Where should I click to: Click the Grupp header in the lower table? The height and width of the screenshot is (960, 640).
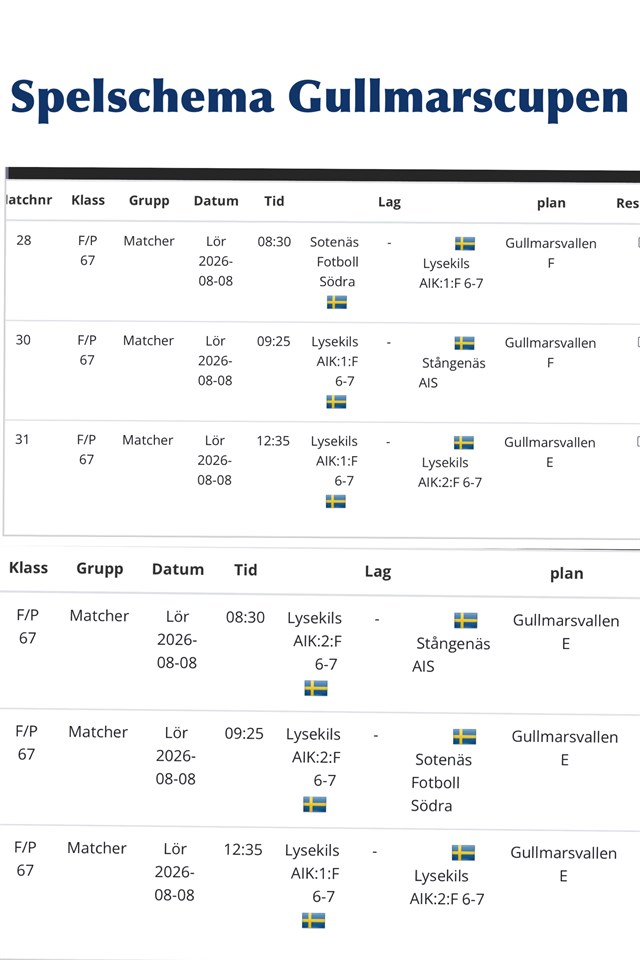[99, 569]
